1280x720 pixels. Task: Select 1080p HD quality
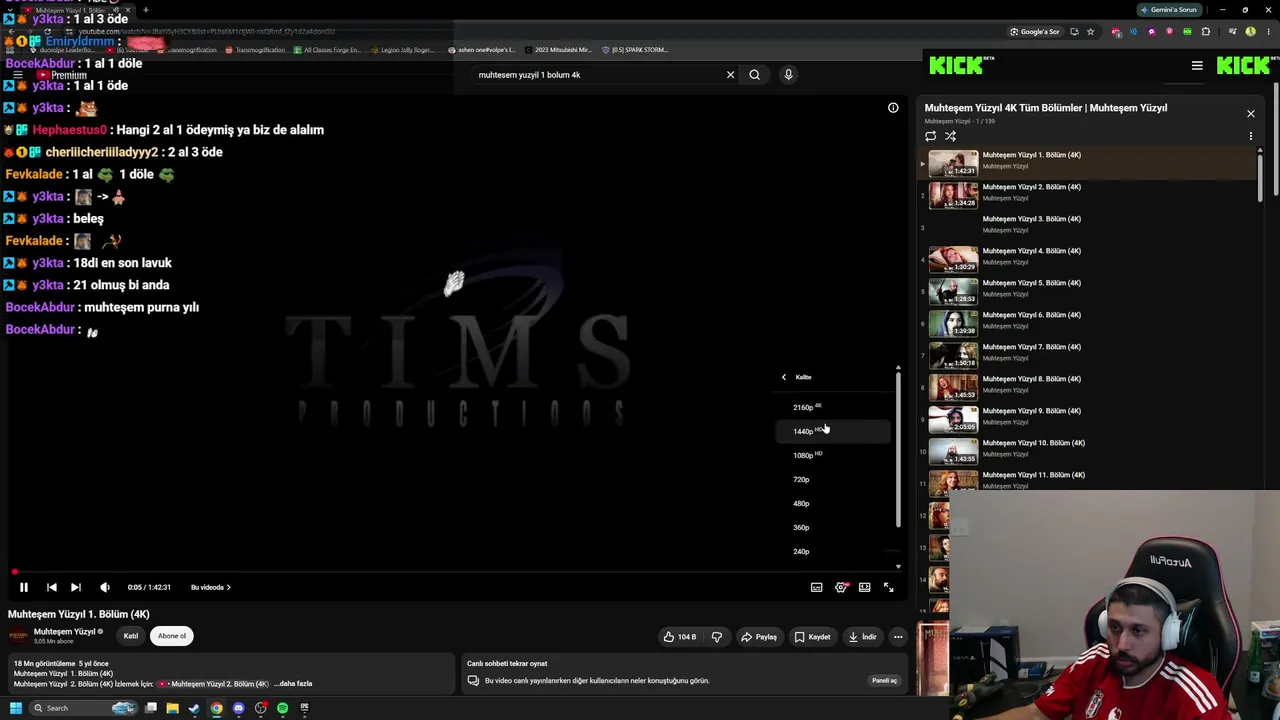click(834, 455)
